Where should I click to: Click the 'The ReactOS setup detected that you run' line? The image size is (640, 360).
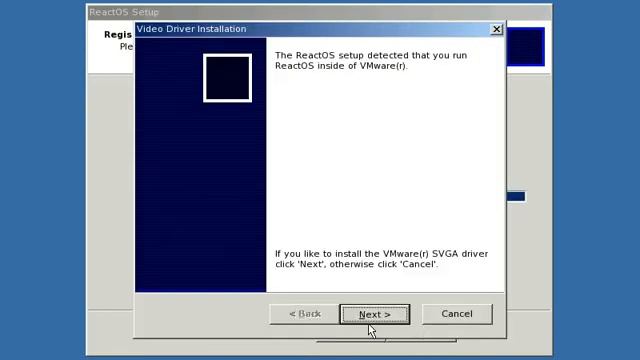pos(371,56)
